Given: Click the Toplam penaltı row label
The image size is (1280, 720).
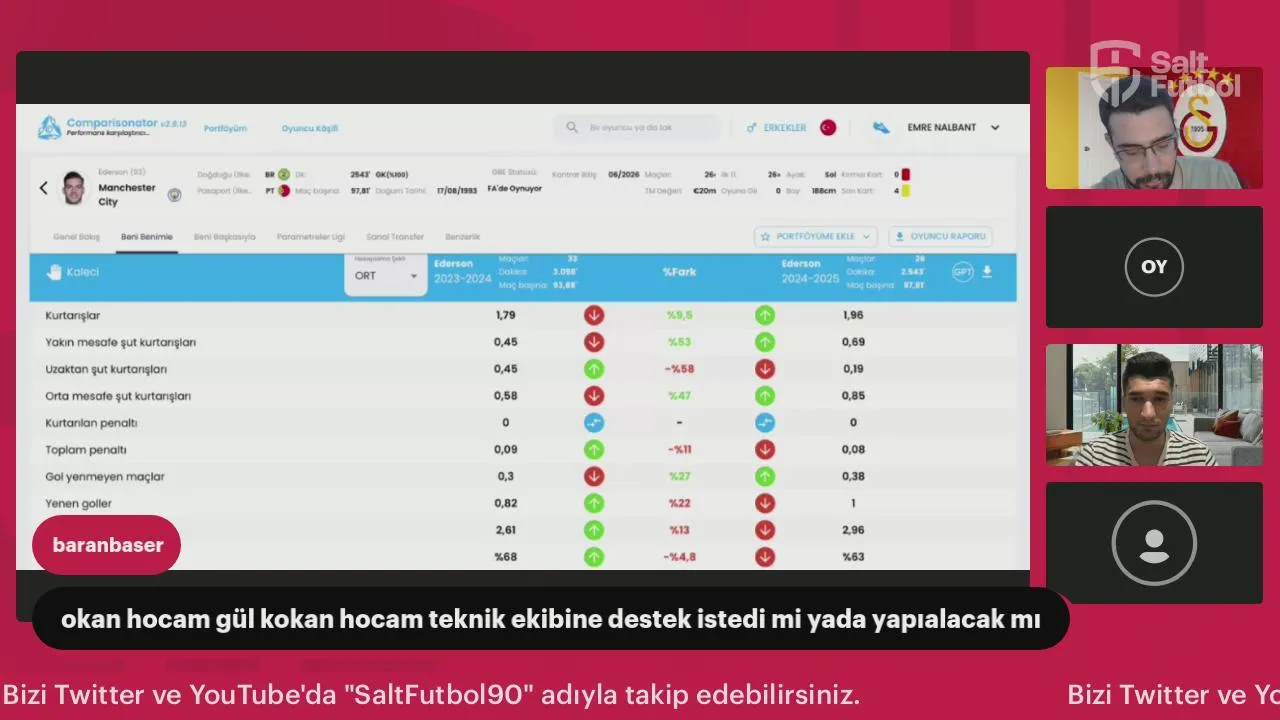Looking at the screenshot, I should (x=86, y=450).
